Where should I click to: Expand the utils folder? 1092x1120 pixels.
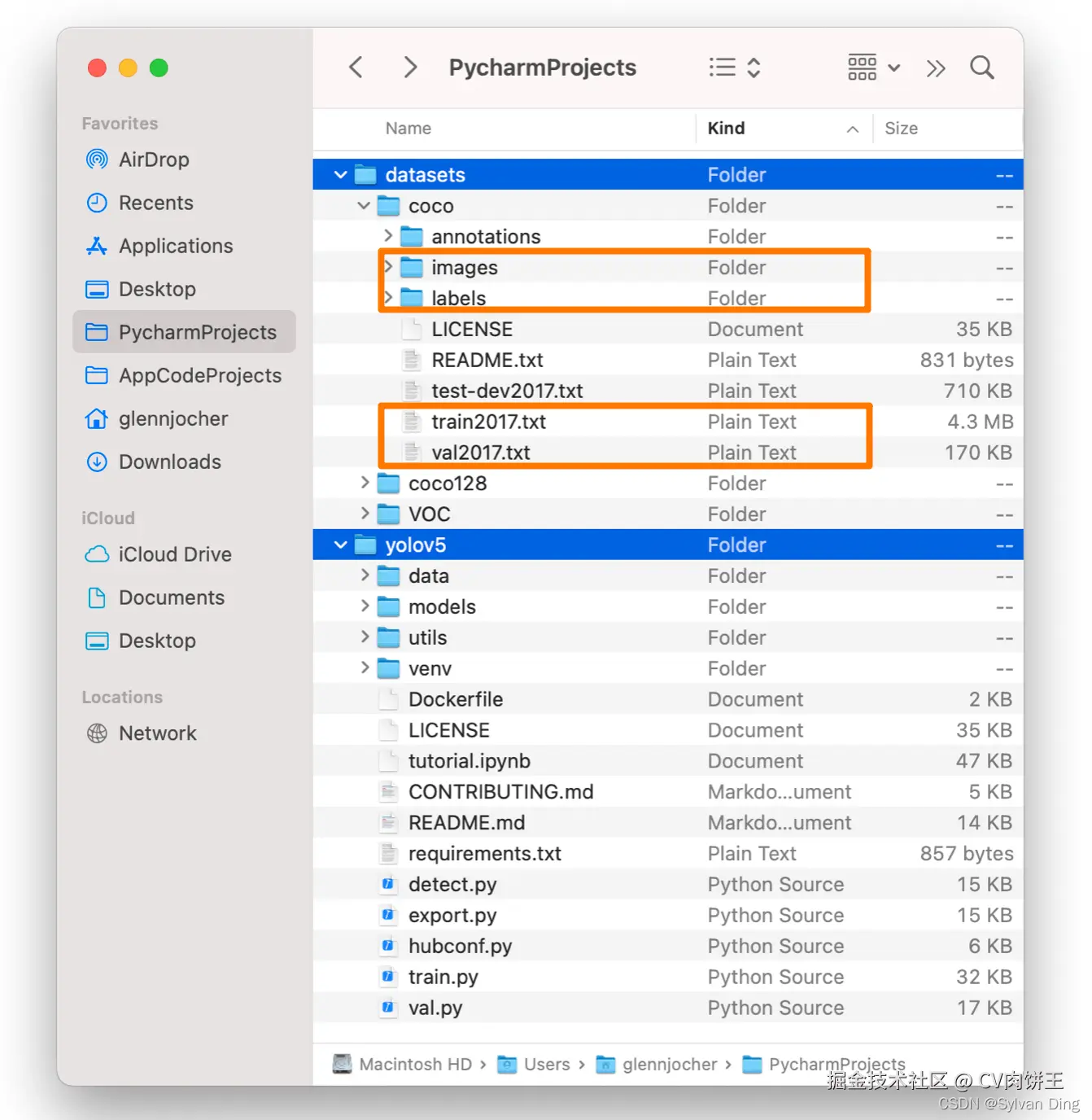click(365, 637)
